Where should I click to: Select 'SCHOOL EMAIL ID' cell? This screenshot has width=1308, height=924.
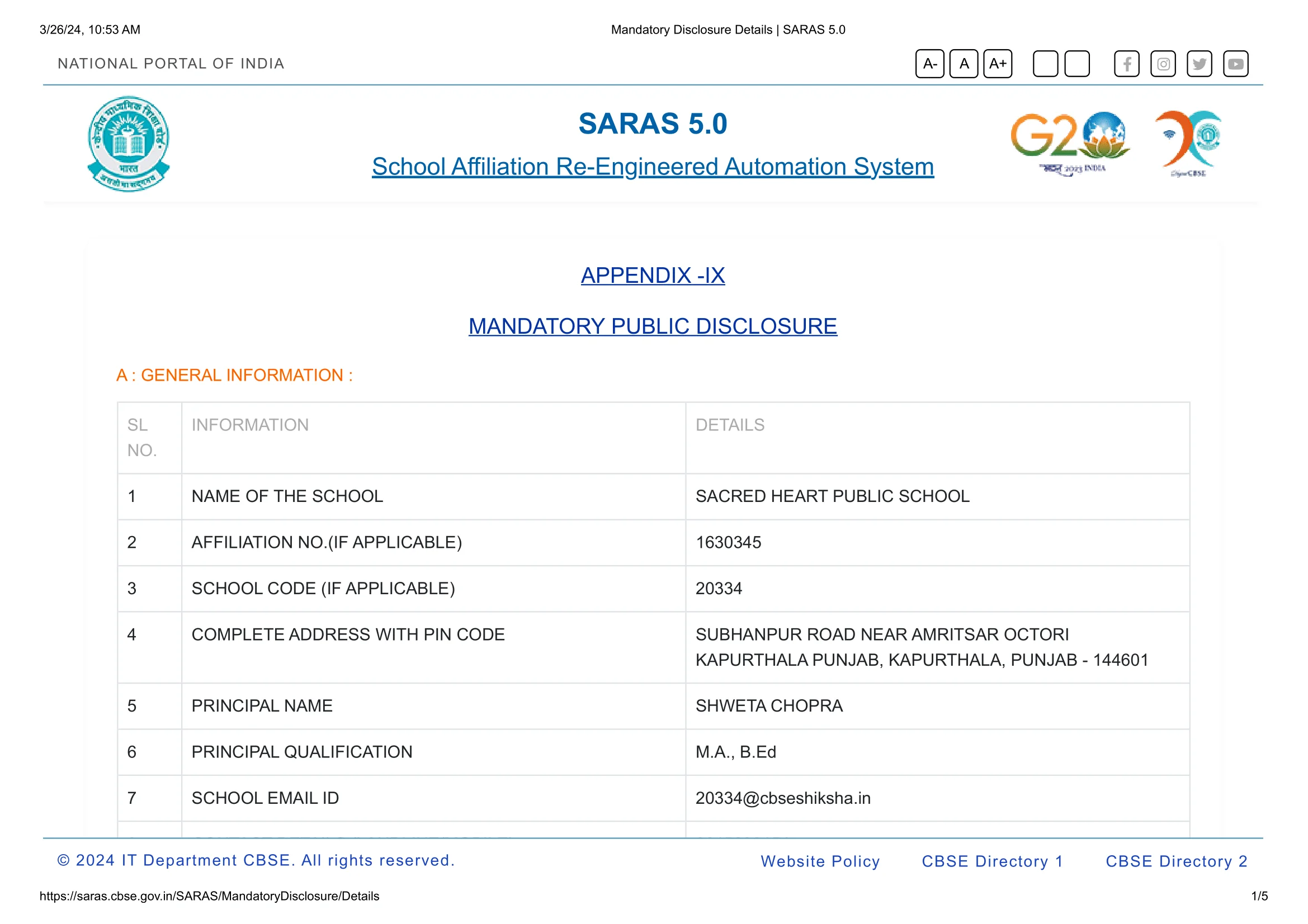pos(433,799)
